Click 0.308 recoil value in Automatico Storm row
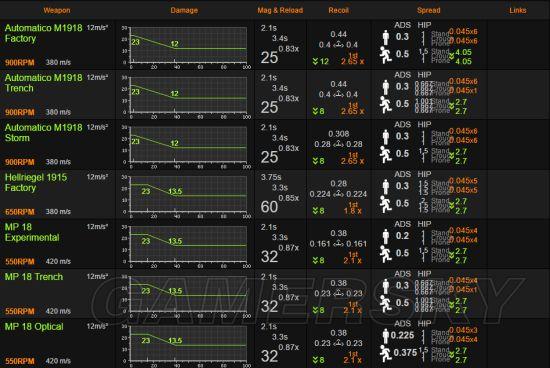The image size is (550, 368). pos(338,134)
